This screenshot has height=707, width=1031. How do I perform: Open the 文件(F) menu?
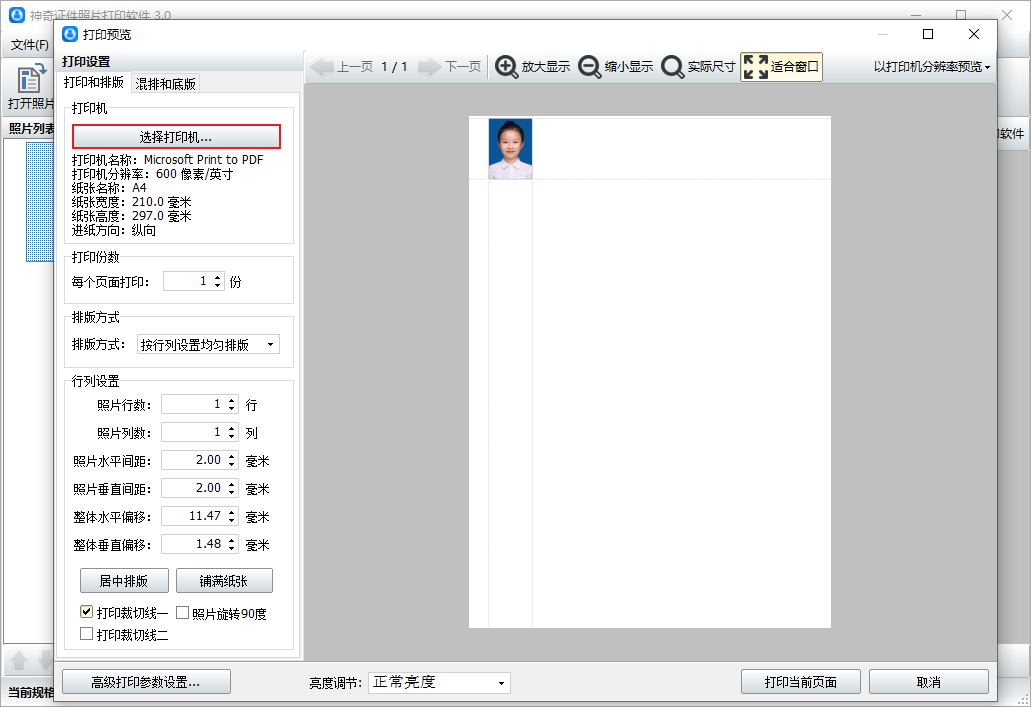pos(28,45)
